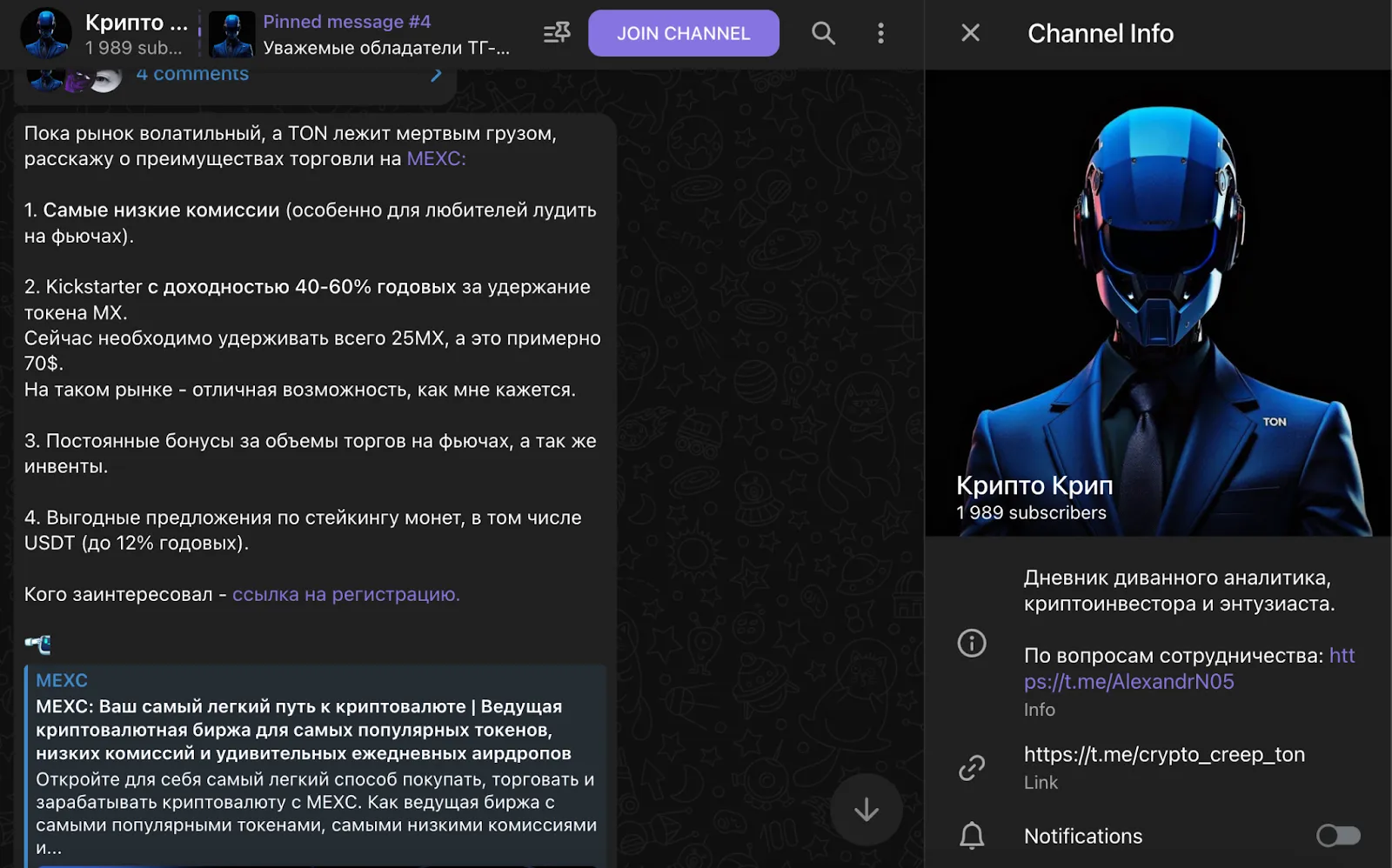Screen dimensions: 1392x868
Task: Jump to bottom with down arrow button
Action: point(866,810)
